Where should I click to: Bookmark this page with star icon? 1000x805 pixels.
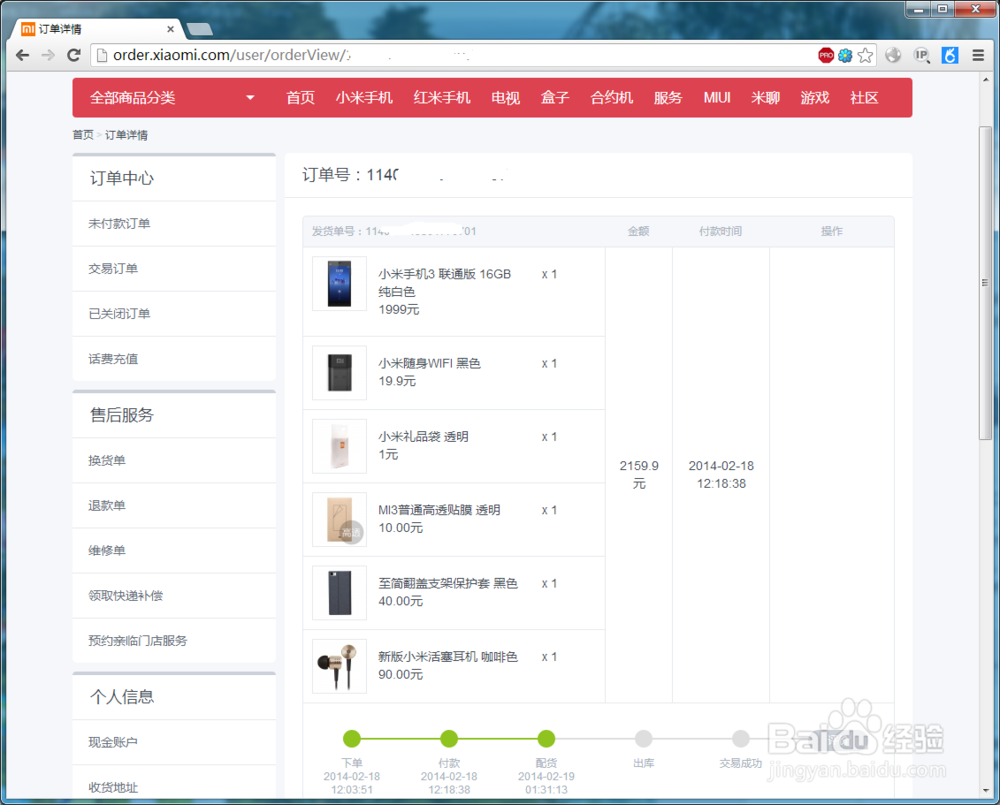click(865, 55)
